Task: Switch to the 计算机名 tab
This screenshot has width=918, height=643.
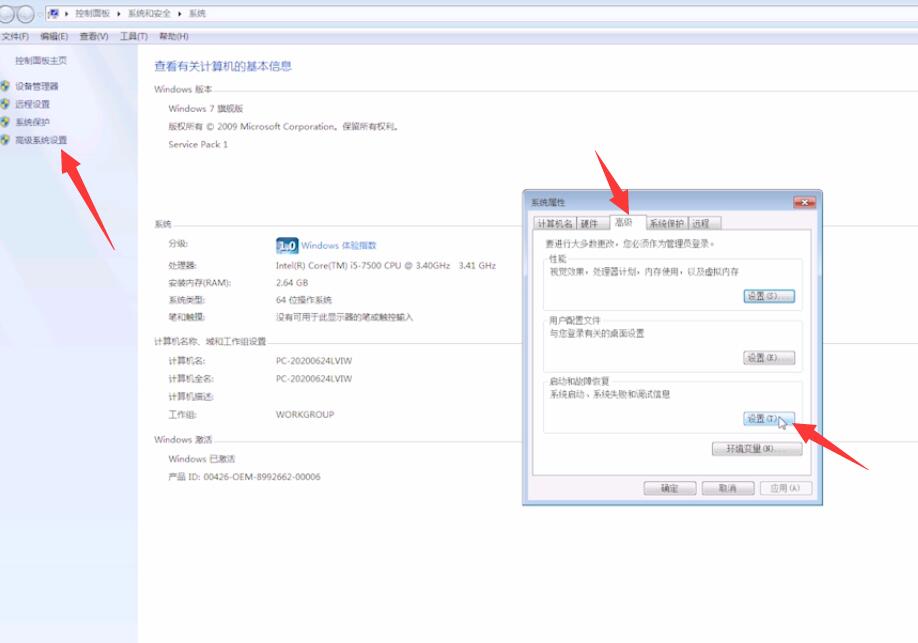Action: [x=555, y=224]
